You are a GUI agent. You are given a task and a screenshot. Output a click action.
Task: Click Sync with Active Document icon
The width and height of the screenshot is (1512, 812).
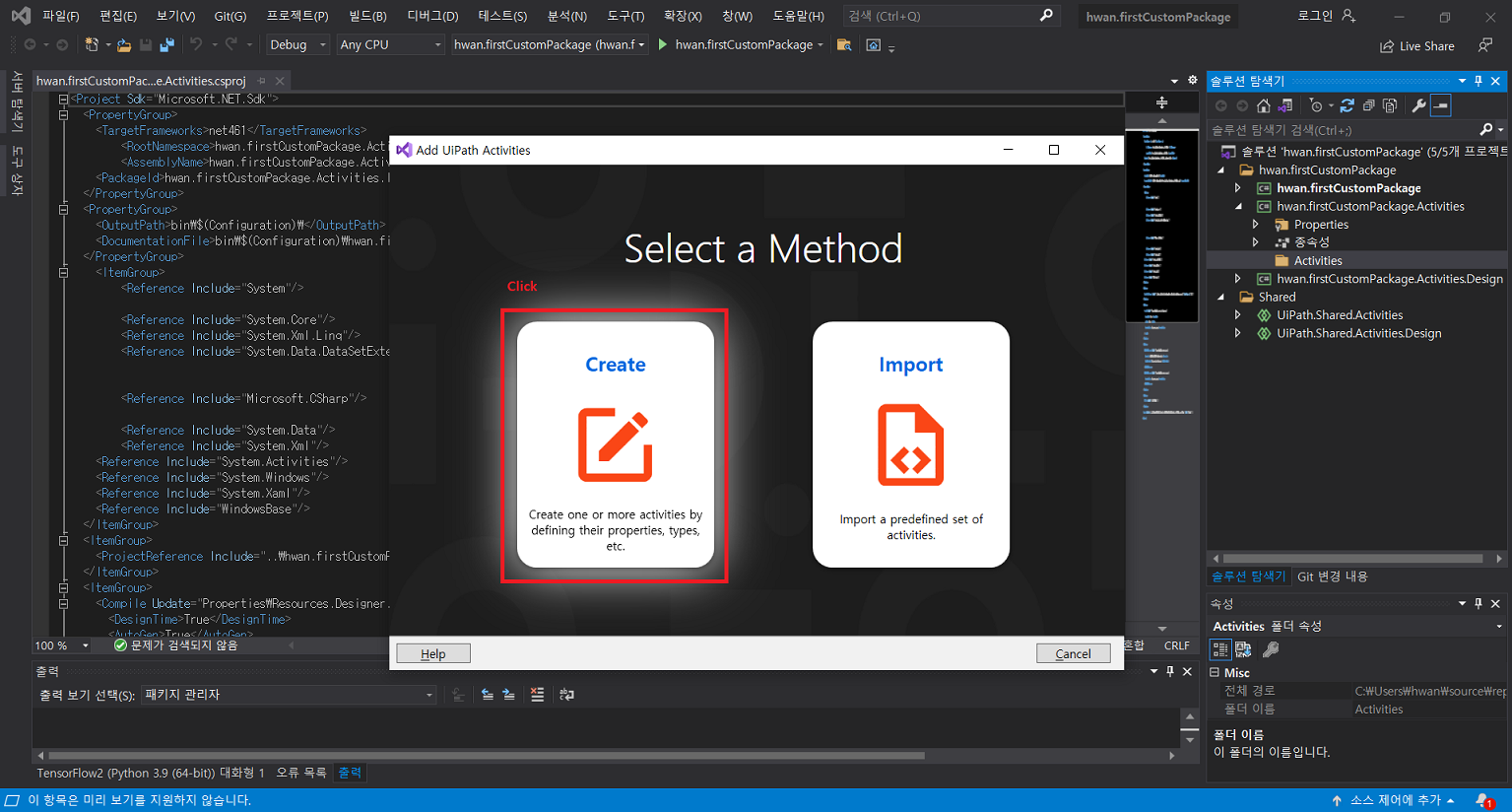[1347, 105]
